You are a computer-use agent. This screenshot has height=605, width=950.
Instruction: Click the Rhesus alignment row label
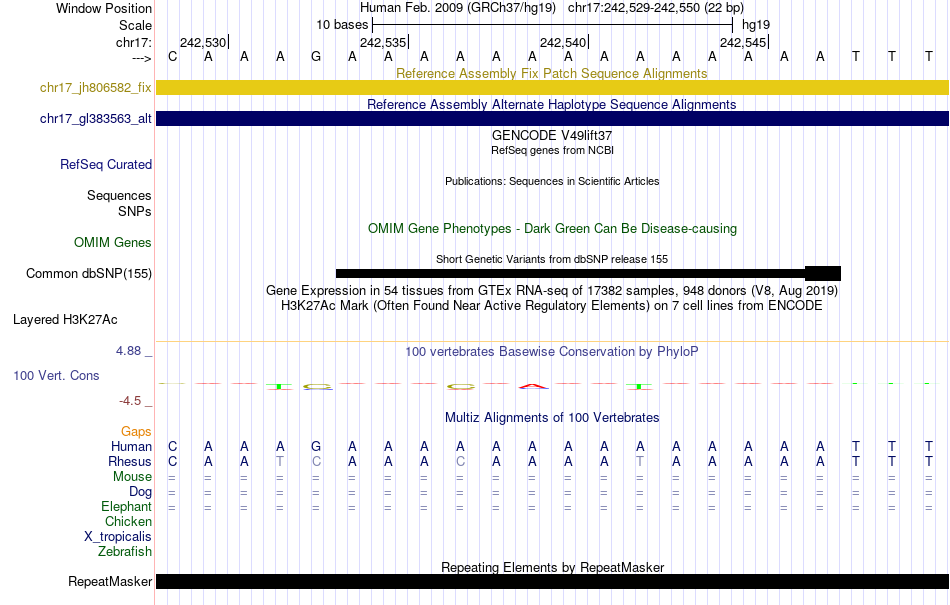(x=130, y=461)
